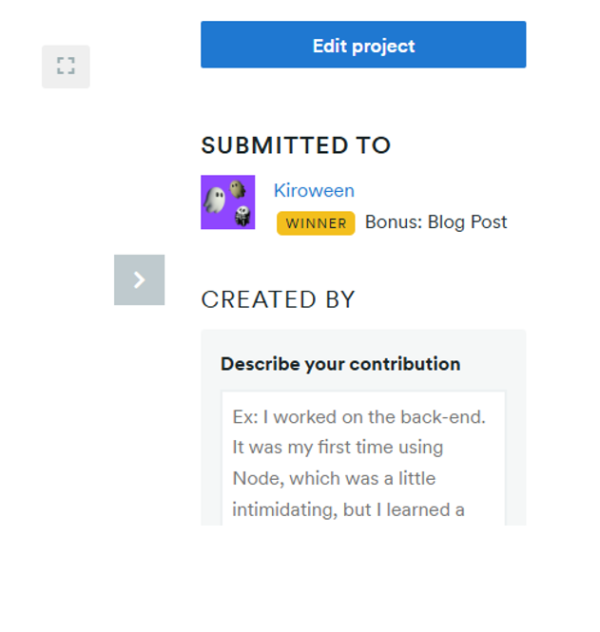Click the purple Kiroween logo thumbnail

click(228, 202)
